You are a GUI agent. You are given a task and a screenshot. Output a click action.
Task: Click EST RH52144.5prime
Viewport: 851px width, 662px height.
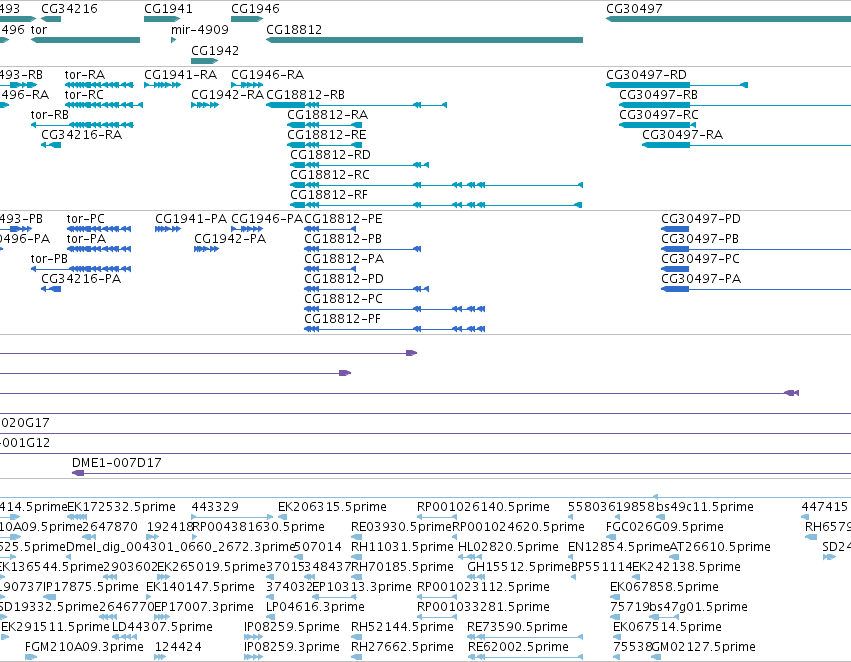point(402,627)
